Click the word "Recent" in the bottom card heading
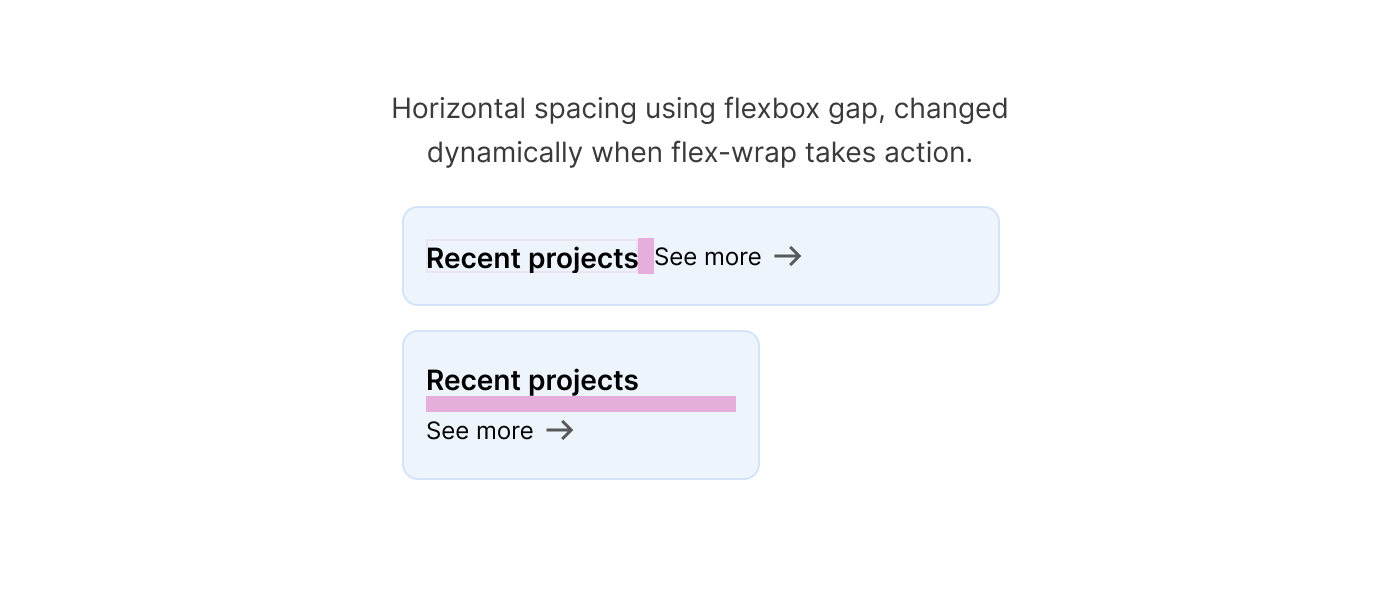The image size is (1400, 600). (x=473, y=380)
